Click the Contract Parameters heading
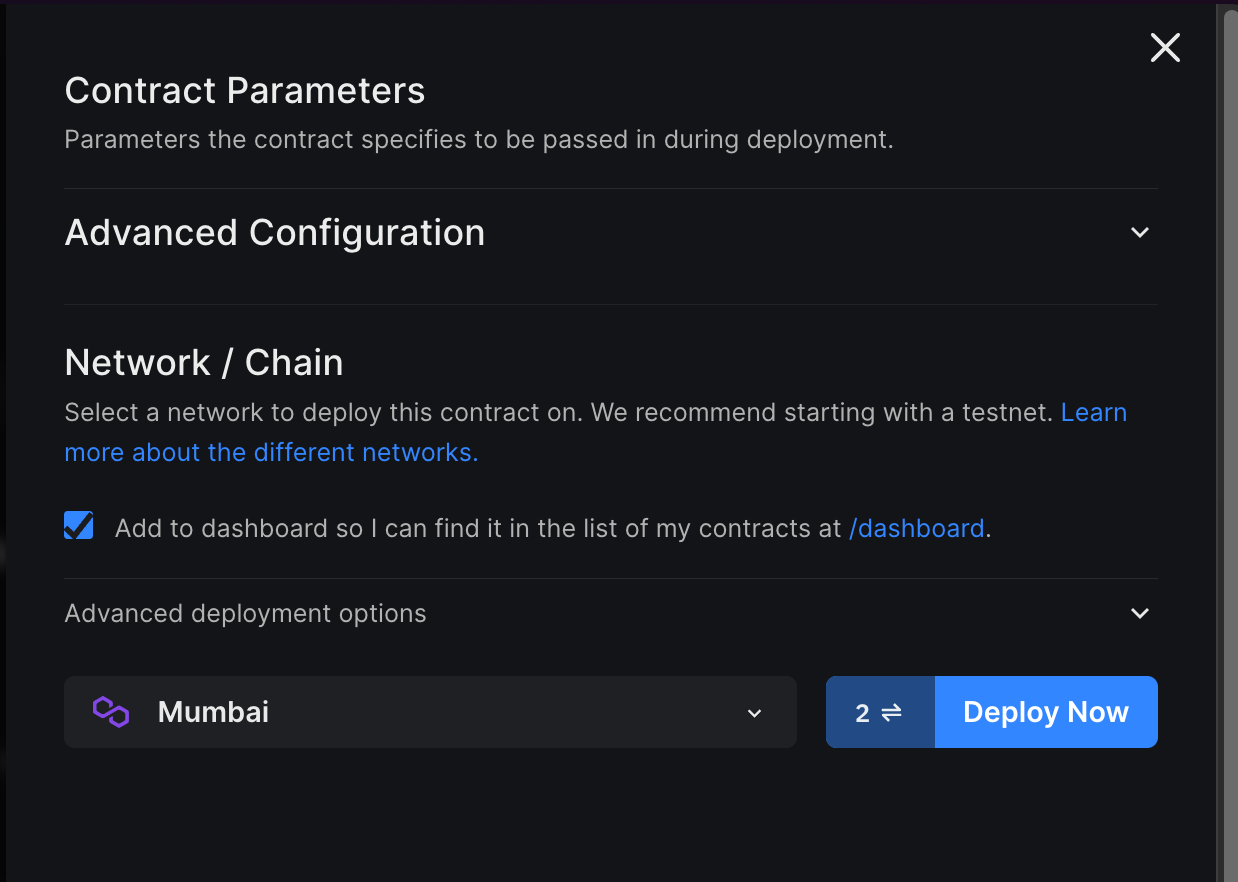Viewport: 1238px width, 882px height. pos(245,91)
